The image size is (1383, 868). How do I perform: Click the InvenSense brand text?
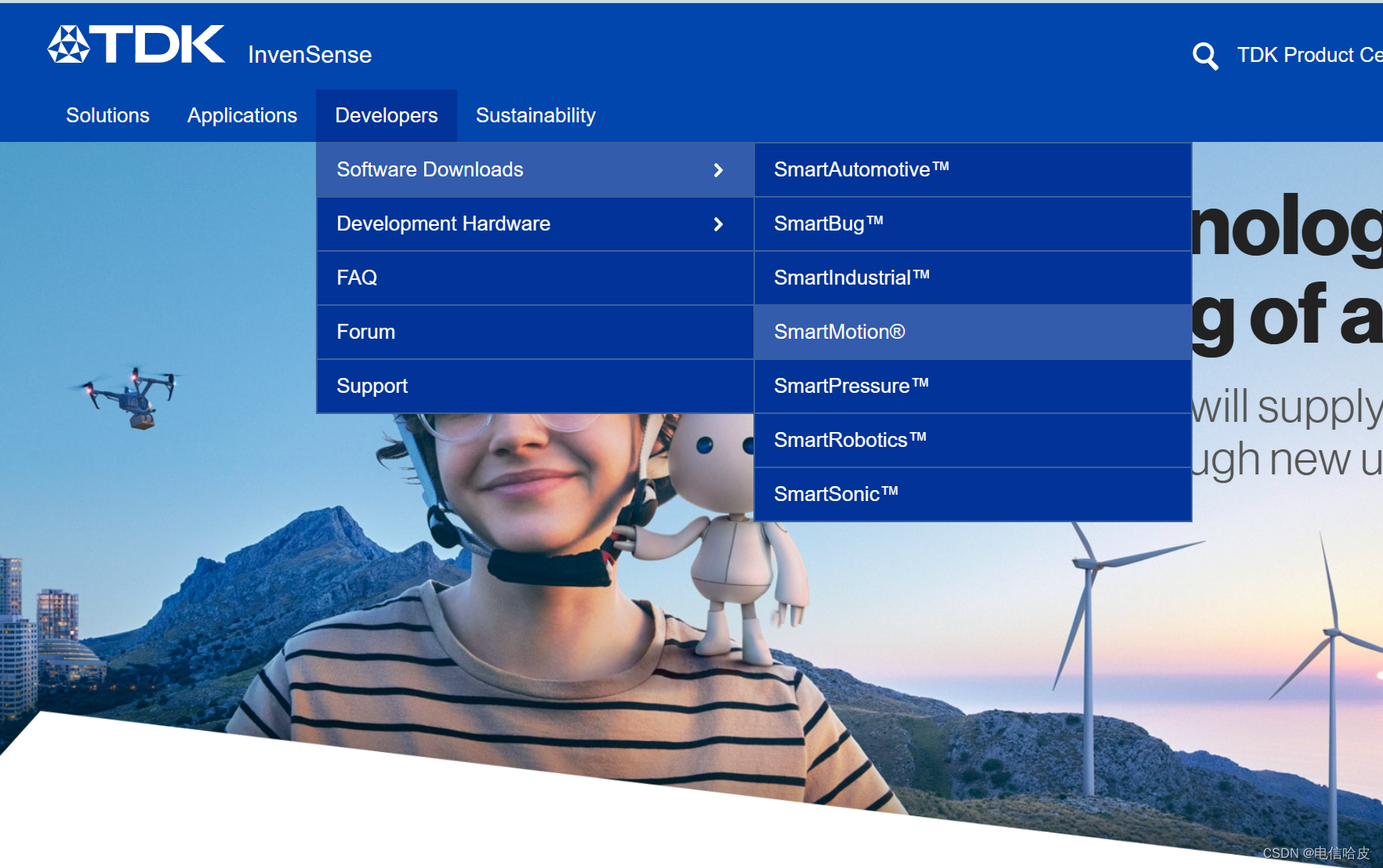point(310,55)
